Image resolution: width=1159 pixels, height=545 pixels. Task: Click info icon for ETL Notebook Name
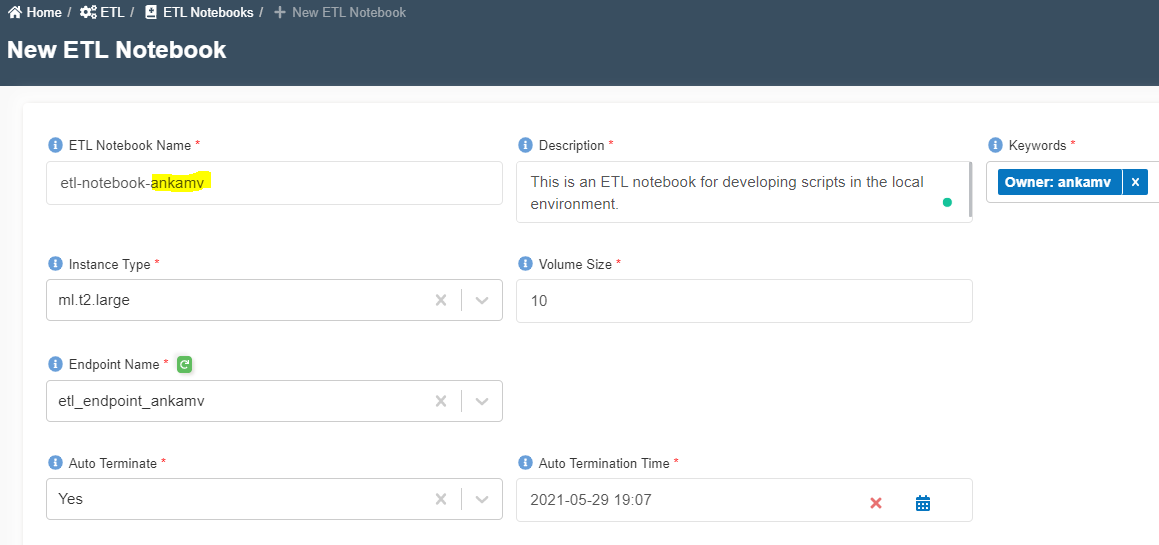pyautogui.click(x=55, y=145)
